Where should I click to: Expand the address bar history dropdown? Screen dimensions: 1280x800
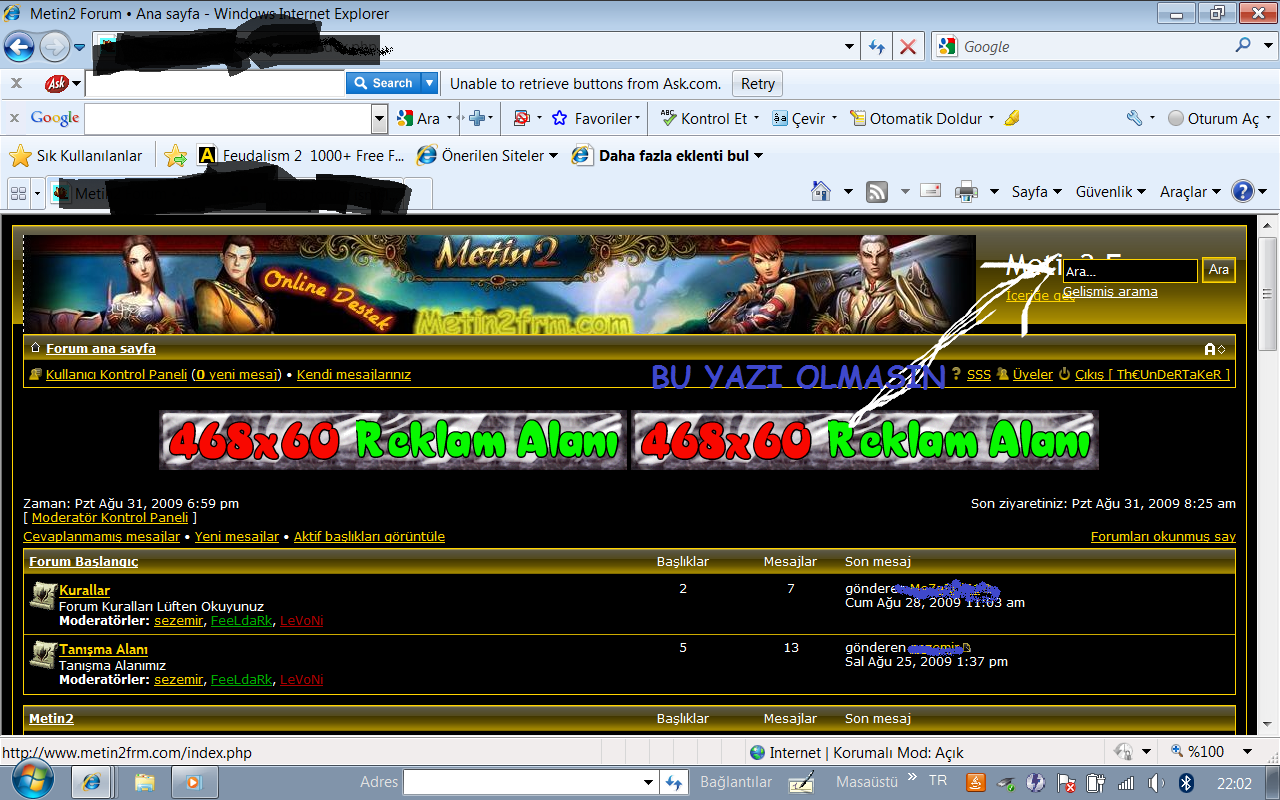point(850,47)
